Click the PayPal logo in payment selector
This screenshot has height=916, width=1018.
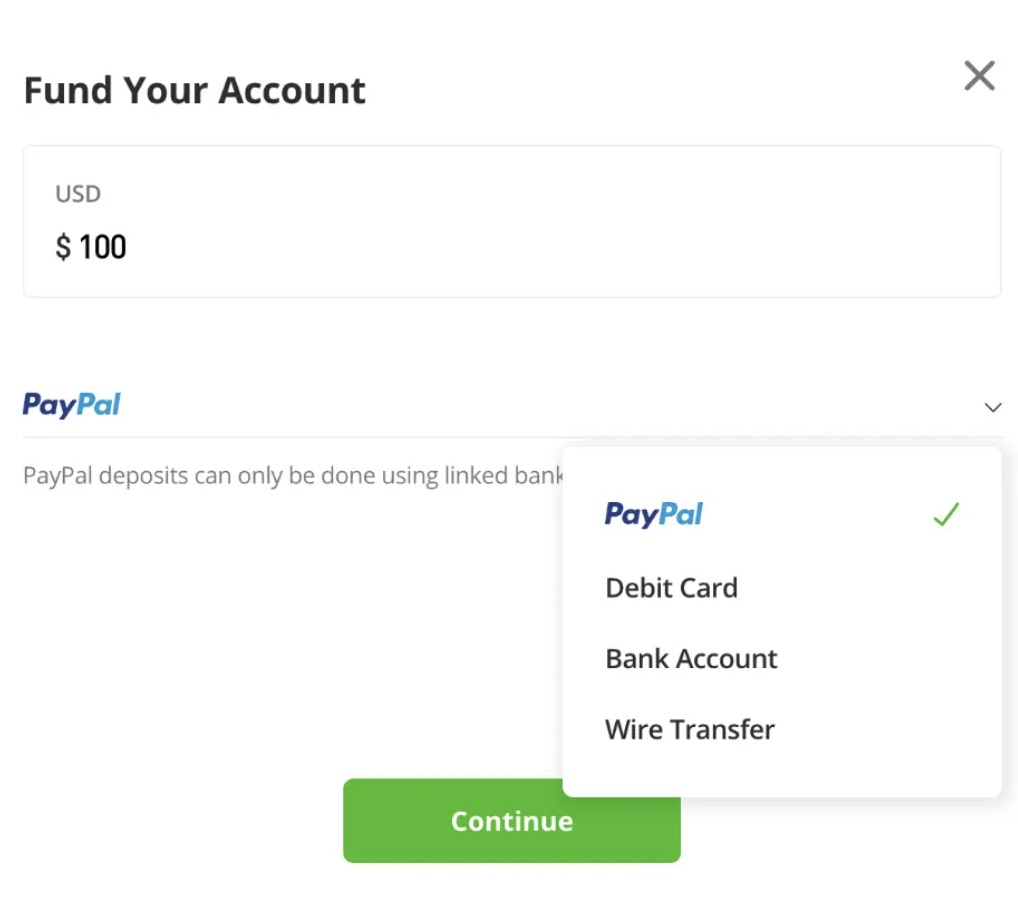71,405
